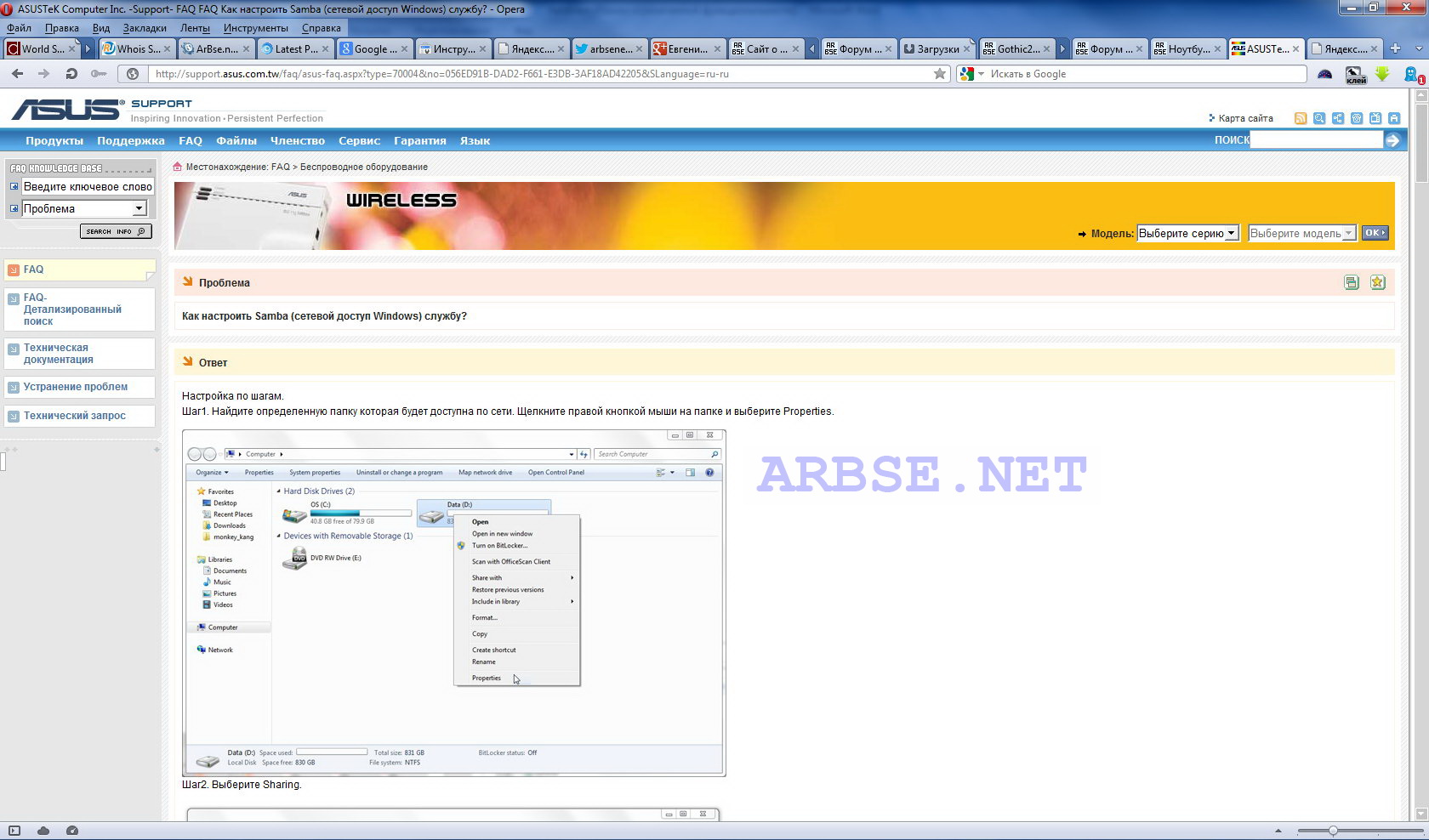Expand the tab stack arrow after World S... tab

(87, 48)
